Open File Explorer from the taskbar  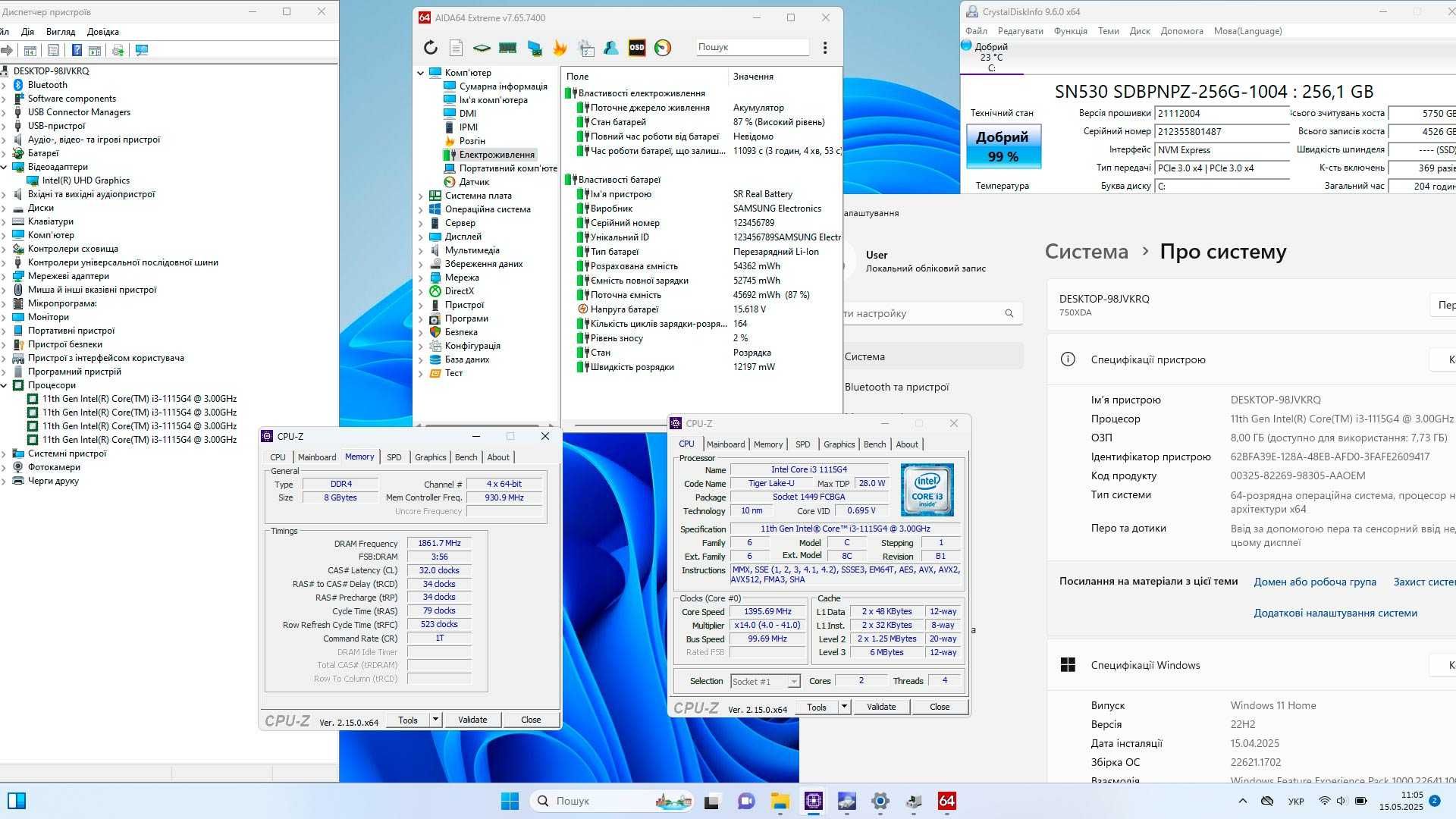click(780, 801)
